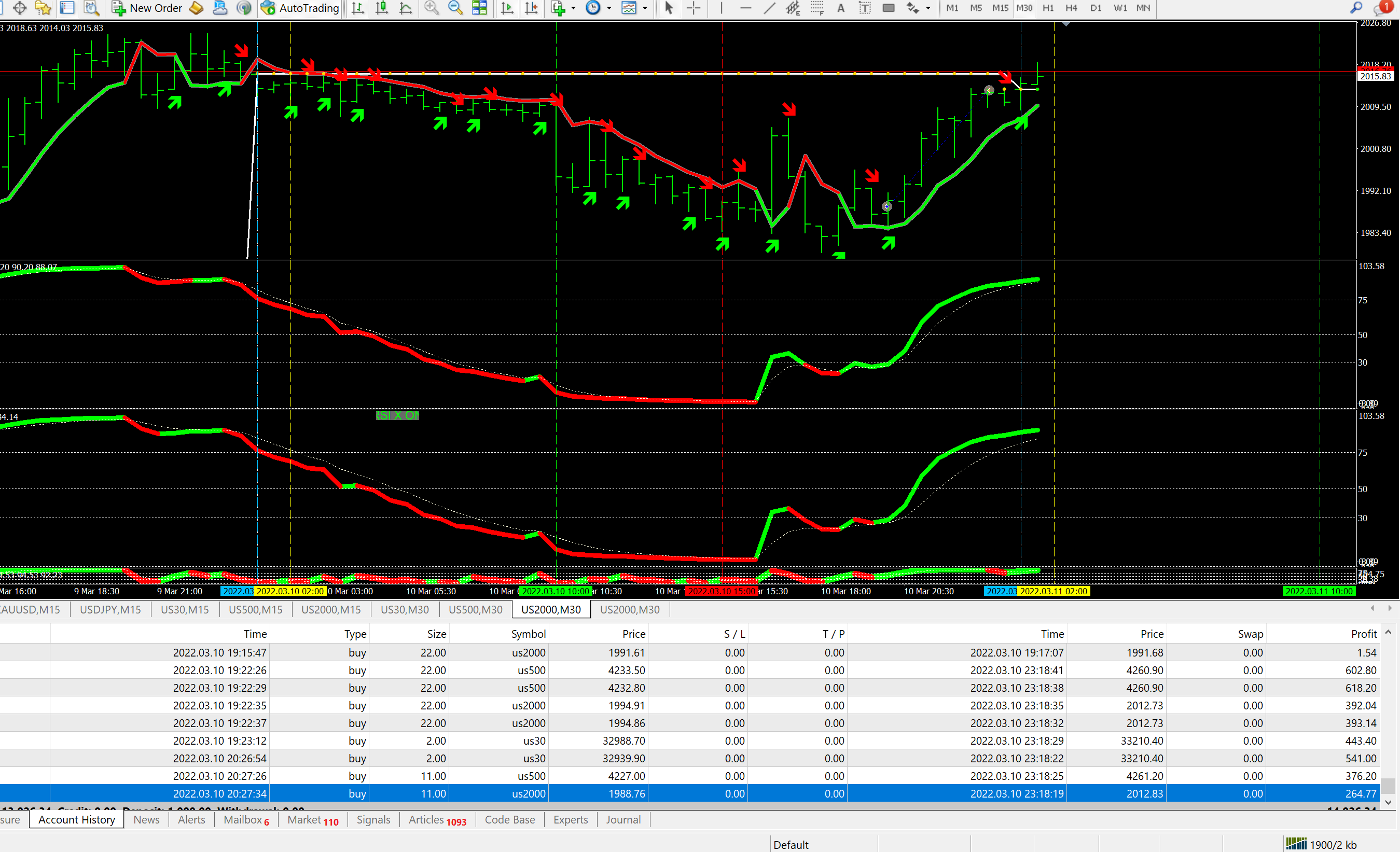1400x852 pixels.
Task: Select the Fibonacci retracement tool
Action: (x=816, y=8)
